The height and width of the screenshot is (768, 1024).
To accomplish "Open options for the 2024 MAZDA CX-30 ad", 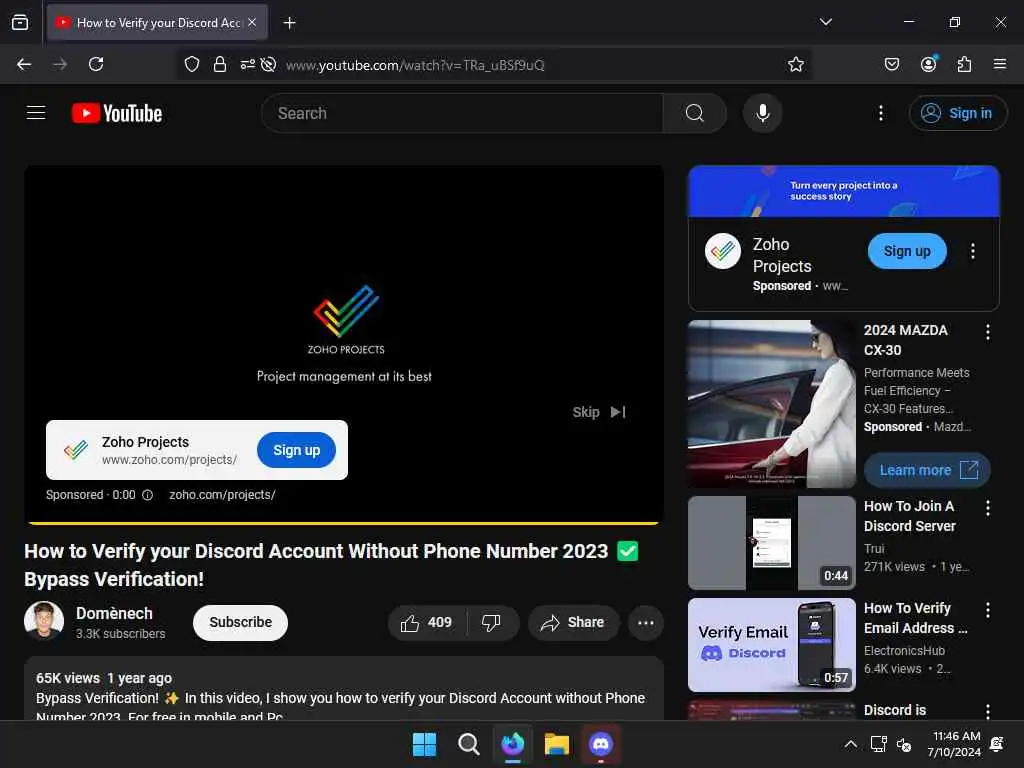I will [987, 332].
